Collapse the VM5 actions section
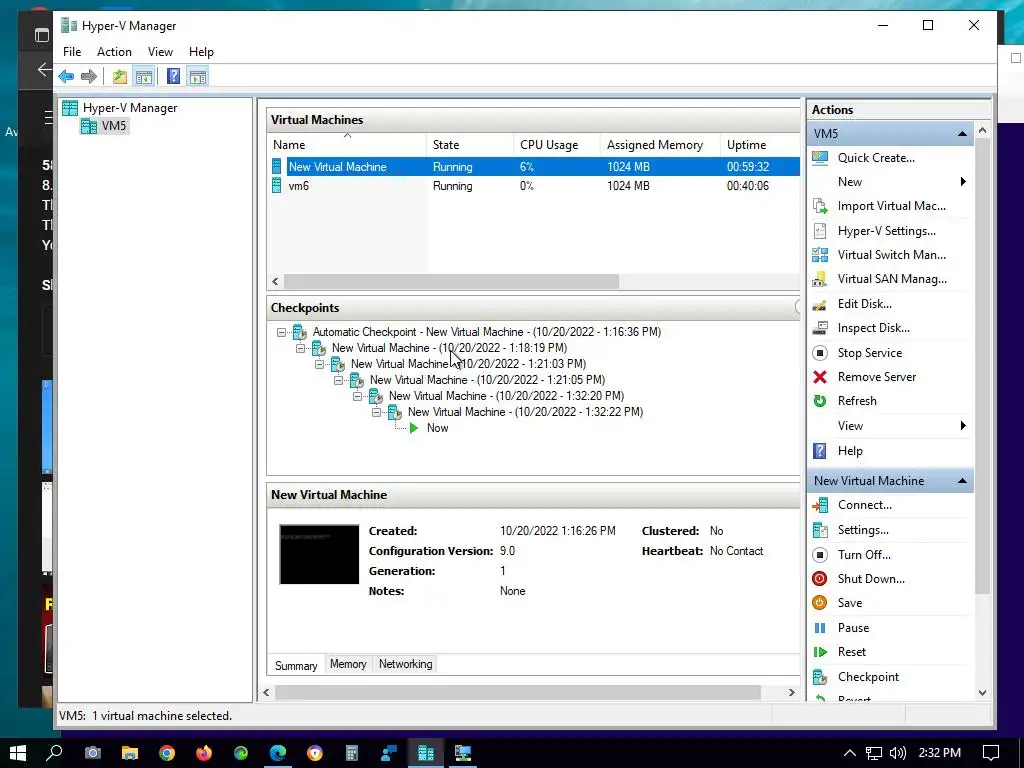This screenshot has width=1024, height=768. click(962, 134)
